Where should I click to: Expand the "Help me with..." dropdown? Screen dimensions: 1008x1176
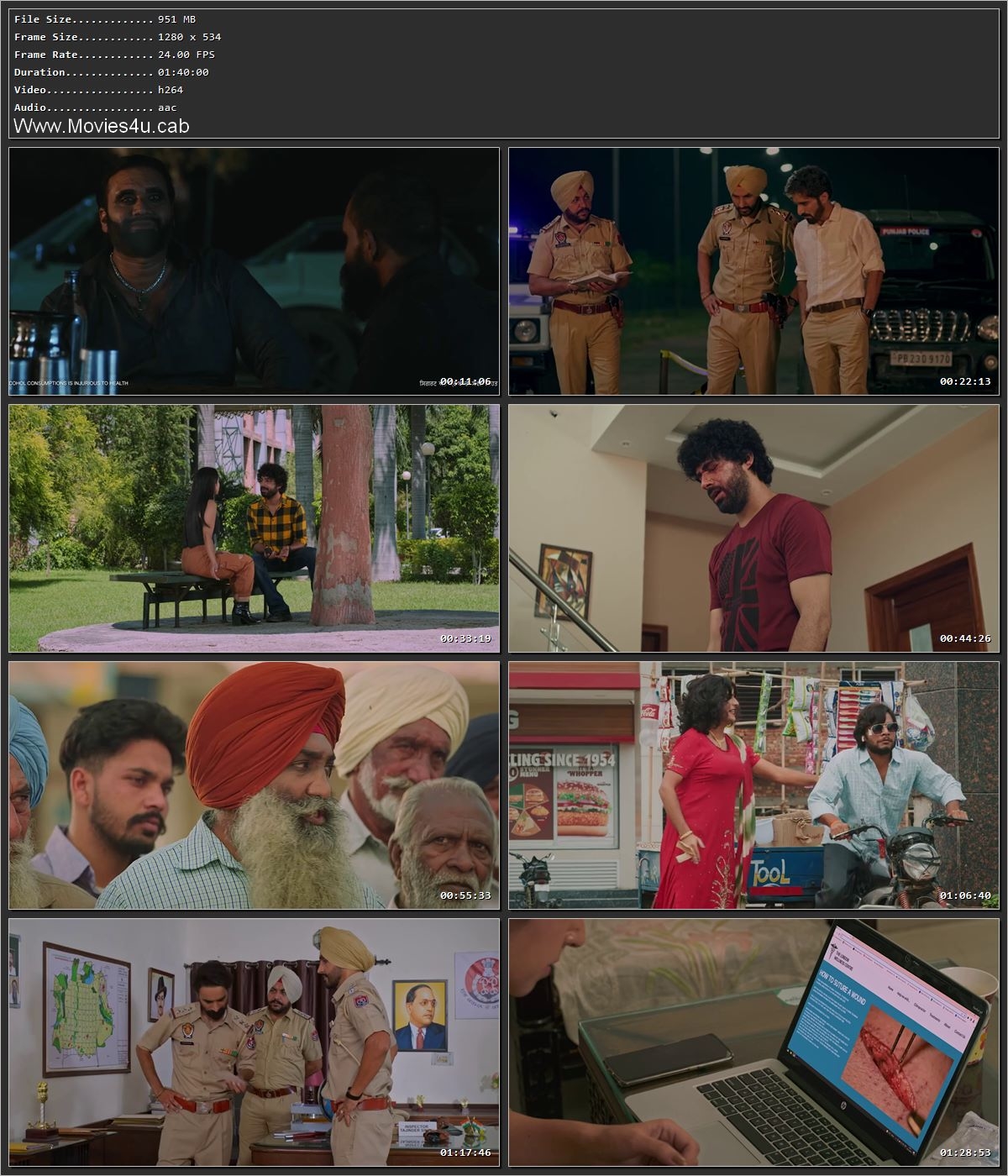[x=901, y=996]
